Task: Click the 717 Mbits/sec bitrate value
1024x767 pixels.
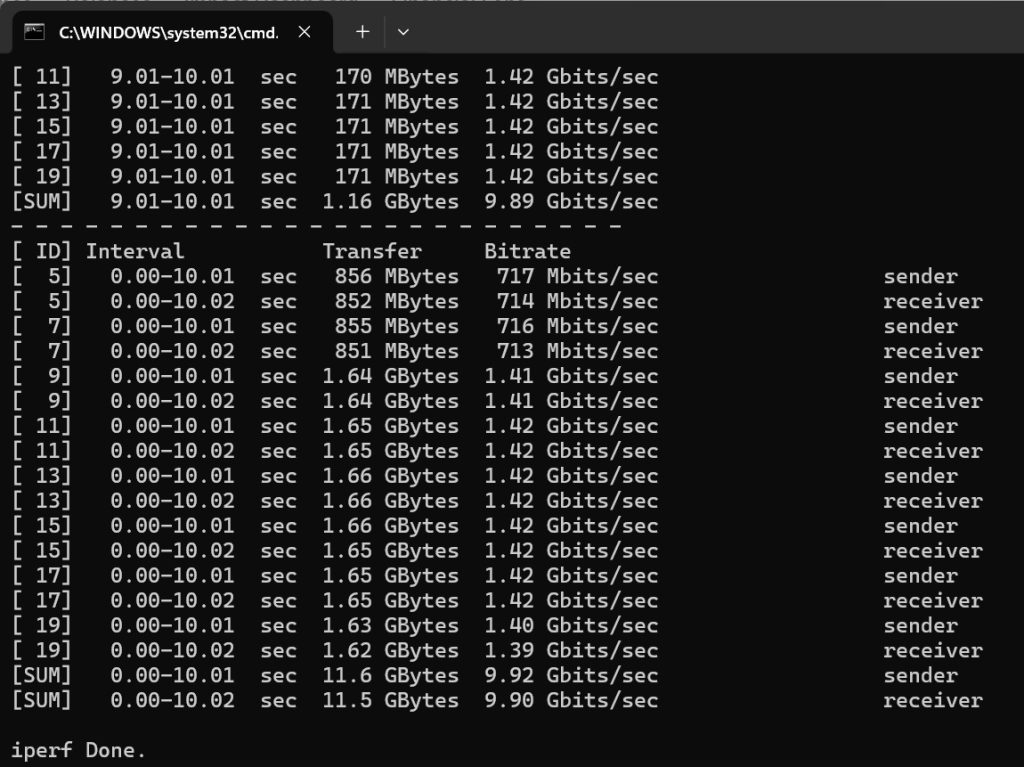Action: pyautogui.click(x=577, y=276)
